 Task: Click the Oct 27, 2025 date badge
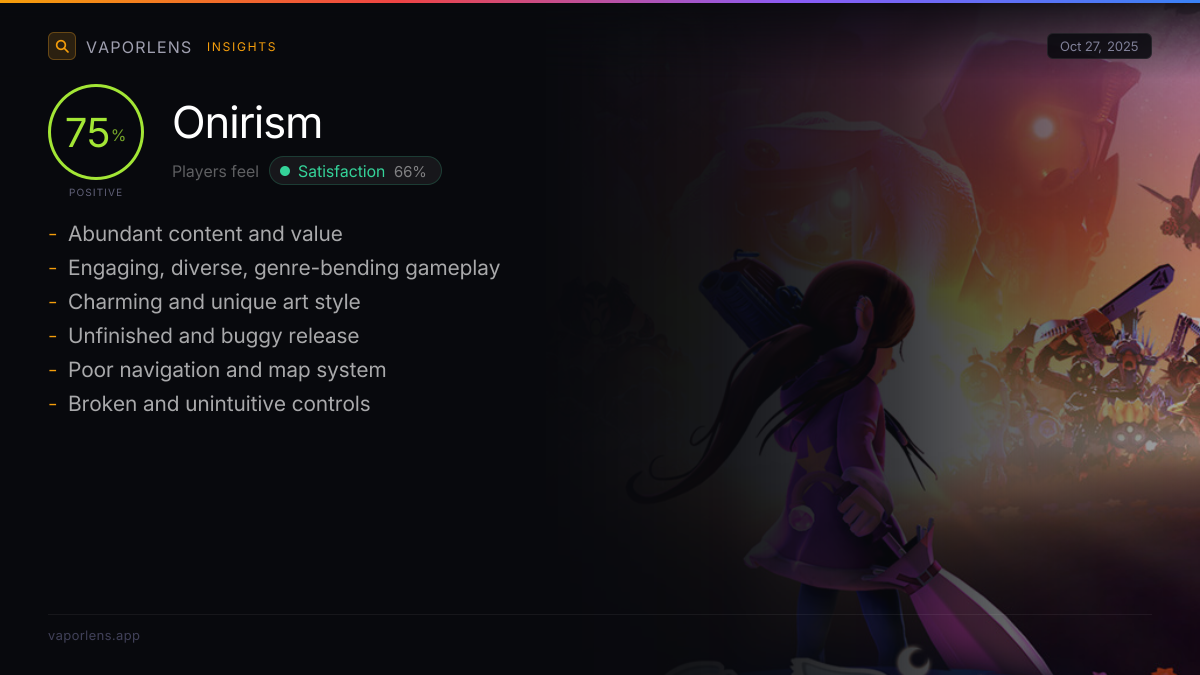pos(1099,46)
